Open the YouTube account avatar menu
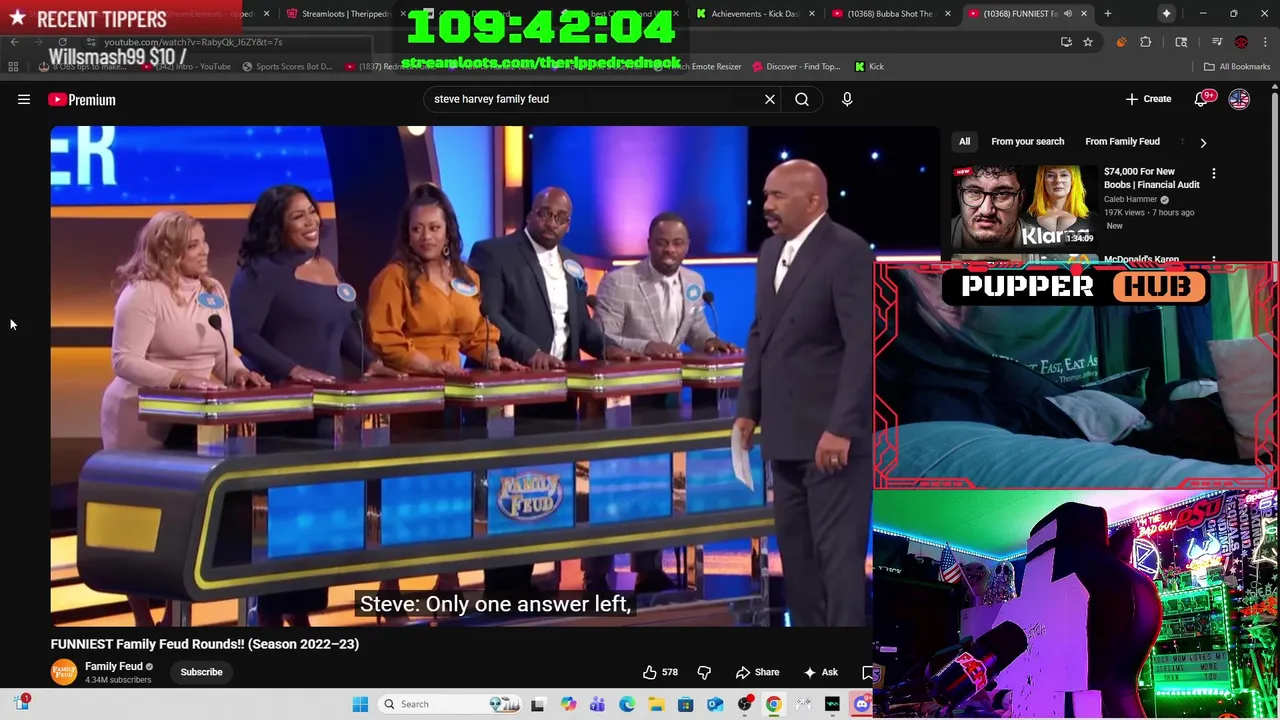 (1239, 99)
